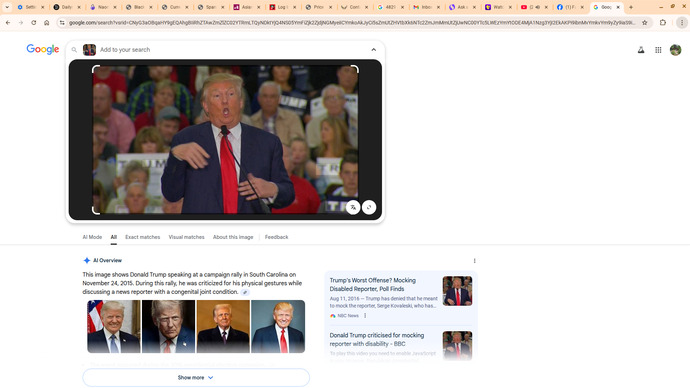The image size is (690, 388).
Task: Click the browser forward arrow
Action: point(21,22)
